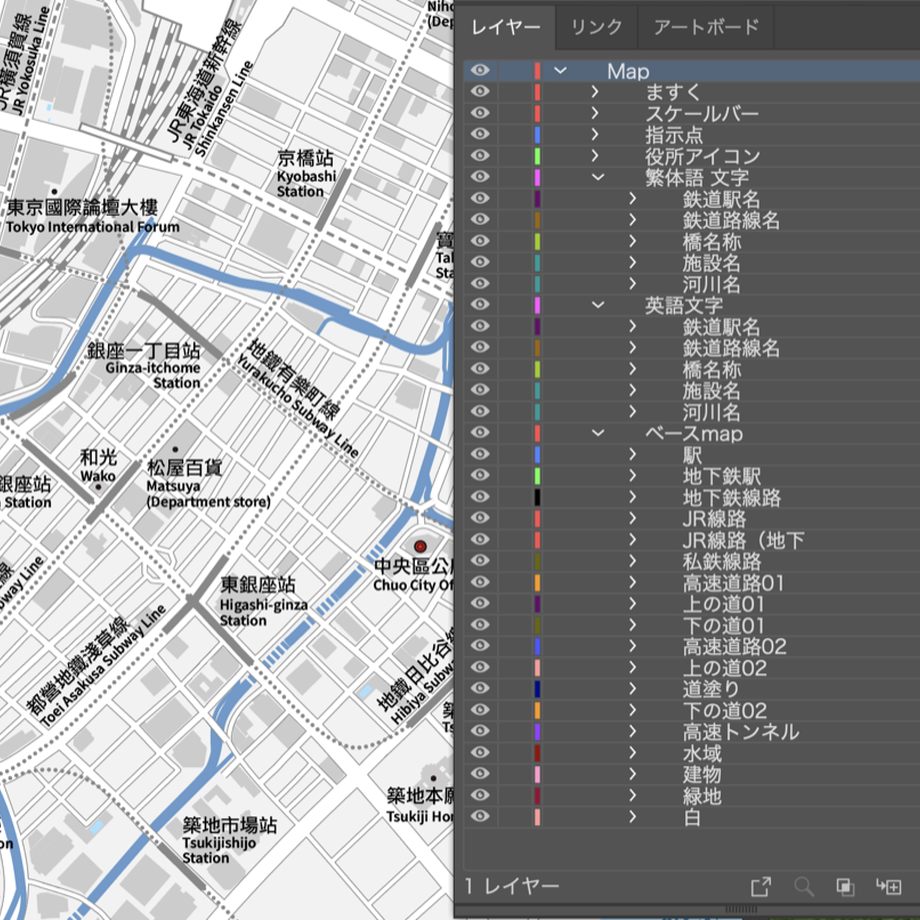The width and height of the screenshot is (920, 920).
Task: Click the purple color bar of 高速トンネル
Action: click(x=537, y=731)
